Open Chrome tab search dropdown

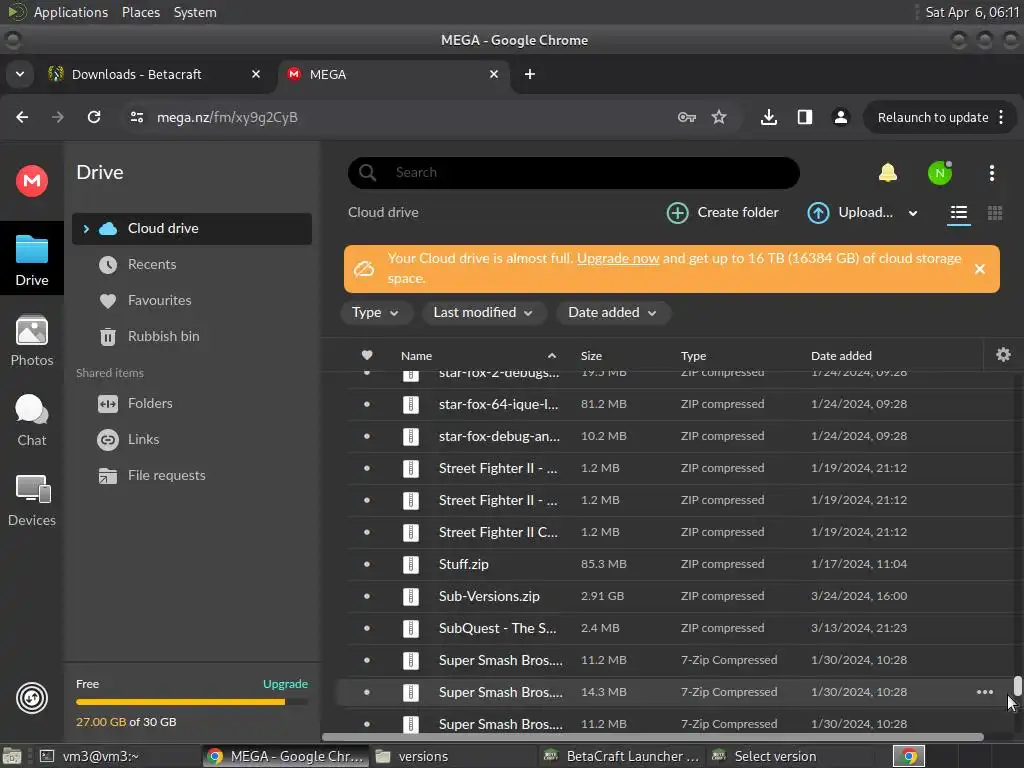pos(20,74)
